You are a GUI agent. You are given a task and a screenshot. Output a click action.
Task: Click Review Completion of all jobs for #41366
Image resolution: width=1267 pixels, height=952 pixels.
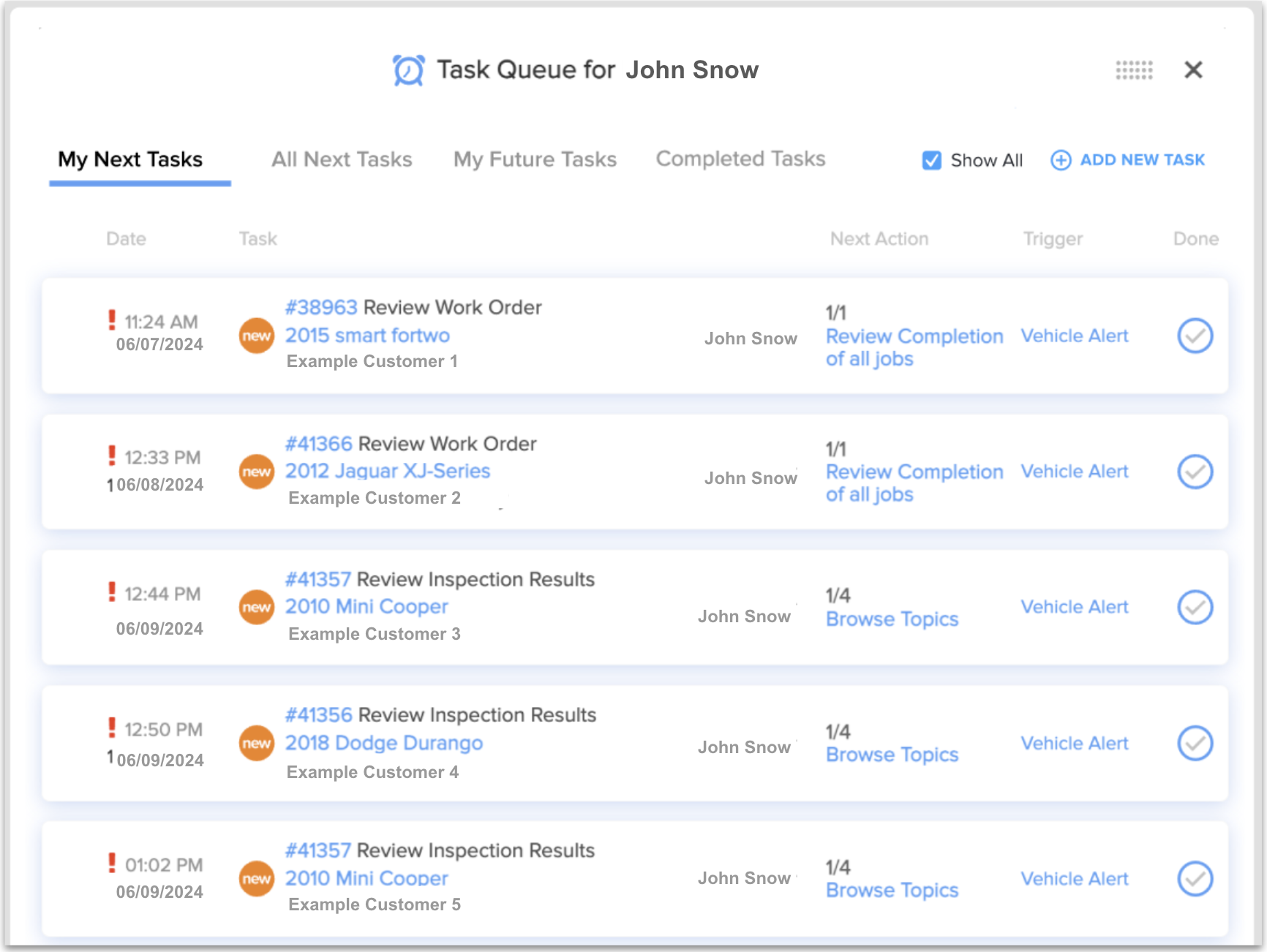click(x=914, y=483)
